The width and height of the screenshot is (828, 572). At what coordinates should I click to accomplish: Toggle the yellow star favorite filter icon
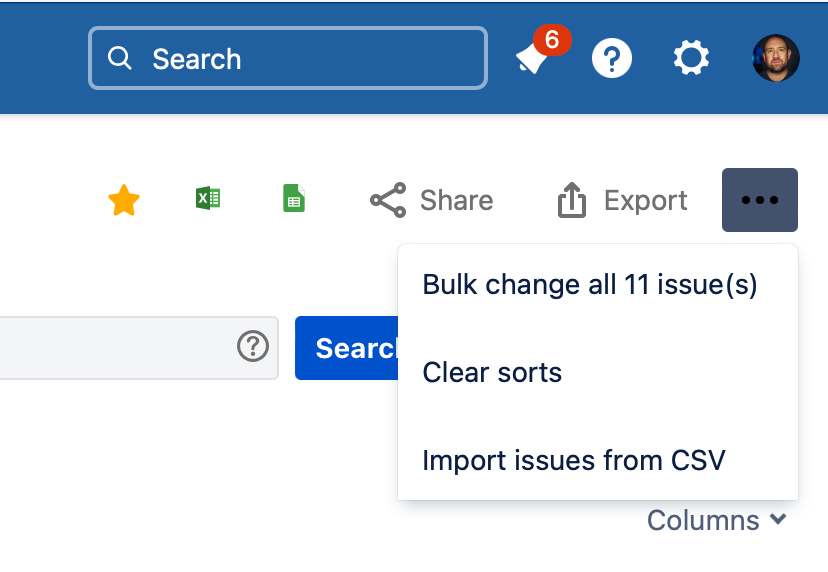tap(124, 200)
